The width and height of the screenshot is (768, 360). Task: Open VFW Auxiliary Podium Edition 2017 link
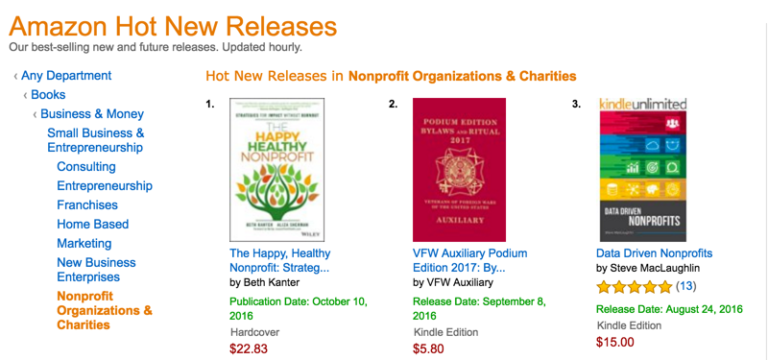[x=470, y=261]
